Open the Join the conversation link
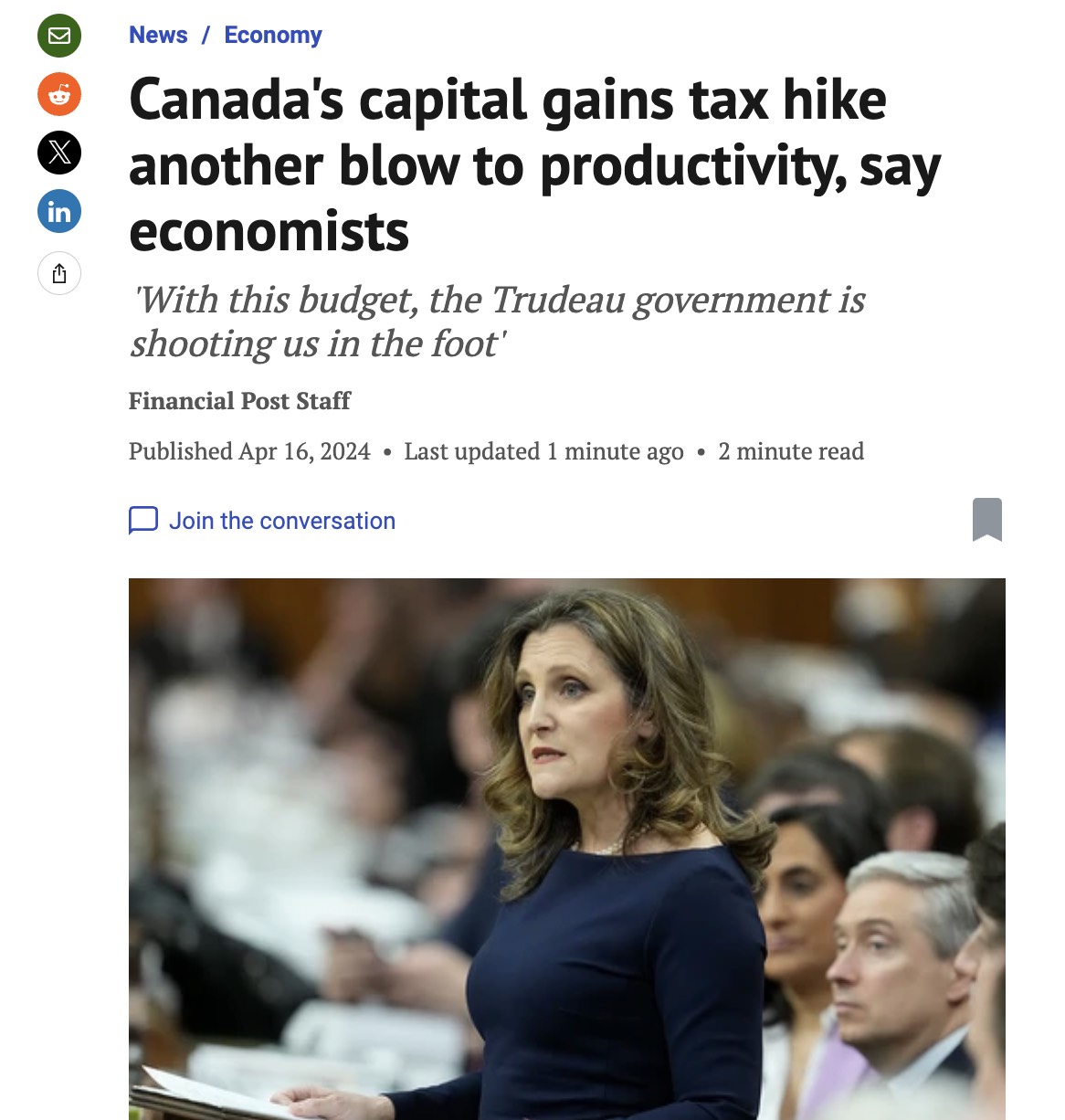 click(x=282, y=521)
